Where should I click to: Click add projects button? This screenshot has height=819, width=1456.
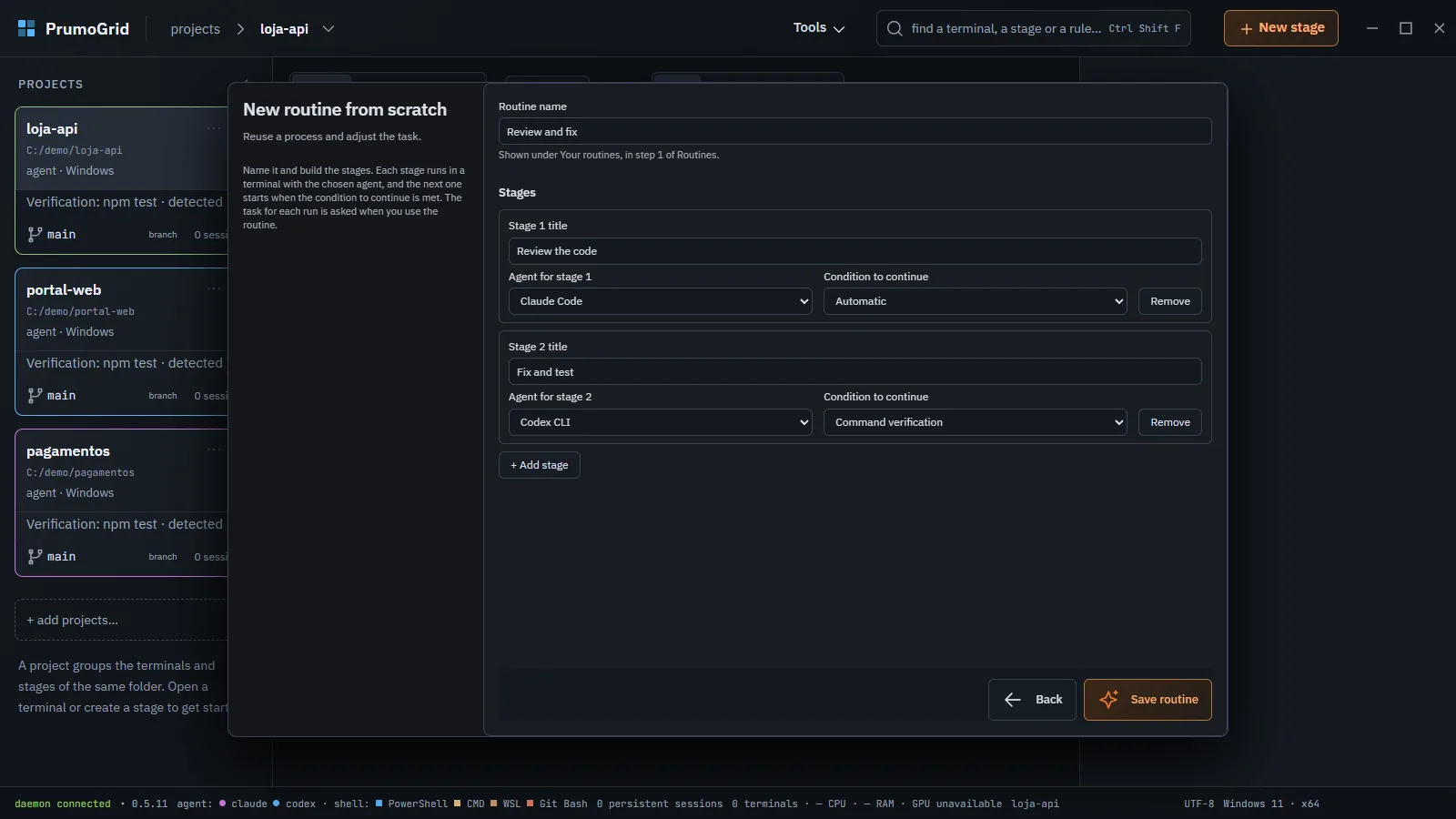coord(121,620)
